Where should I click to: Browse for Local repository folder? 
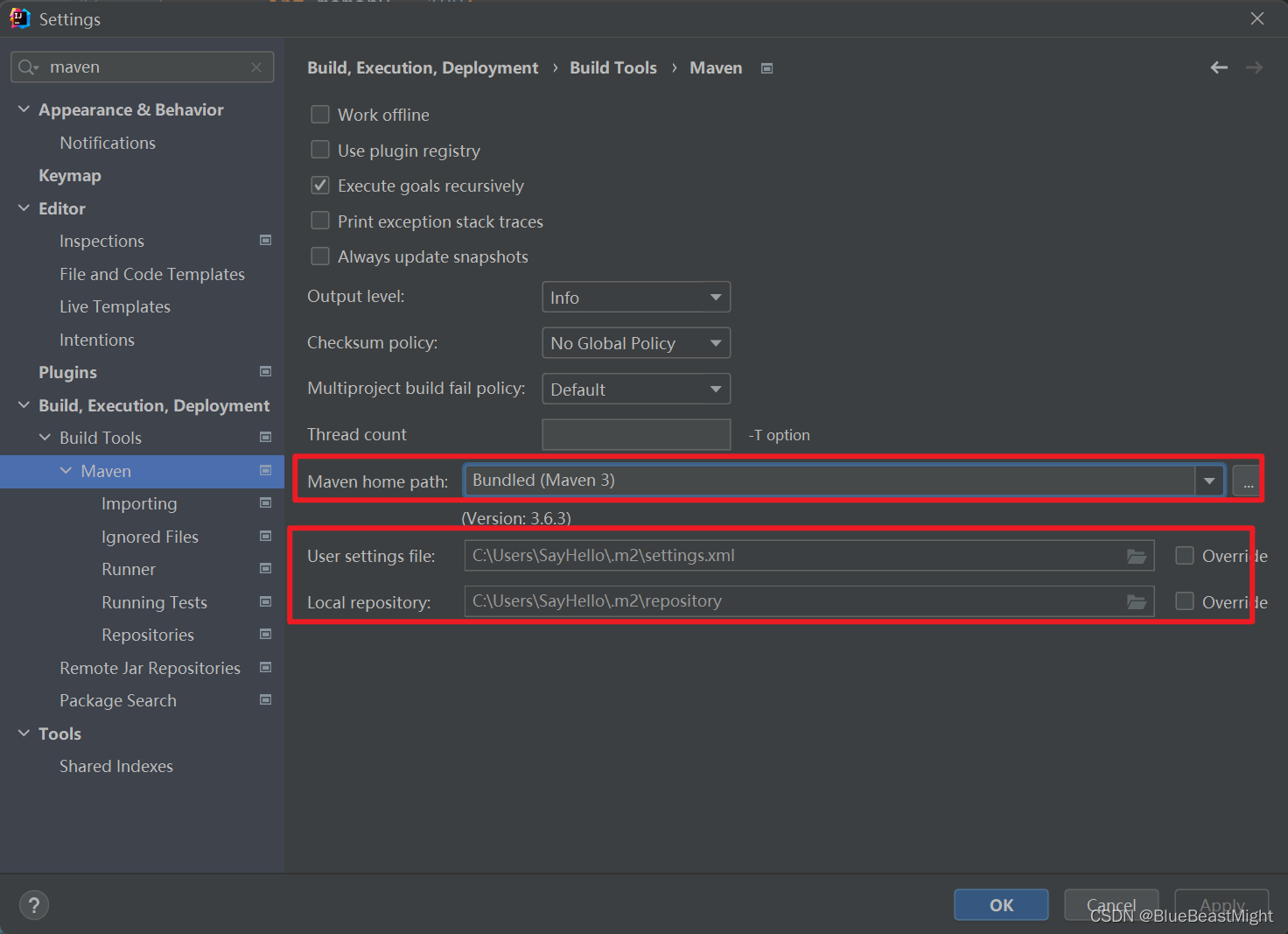pyautogui.click(x=1137, y=601)
